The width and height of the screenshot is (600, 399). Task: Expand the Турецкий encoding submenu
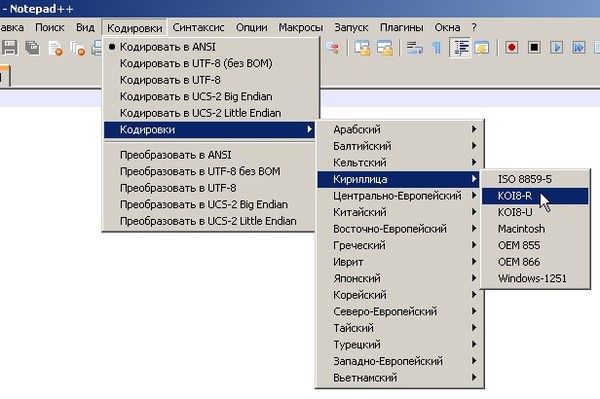pyautogui.click(x=399, y=344)
